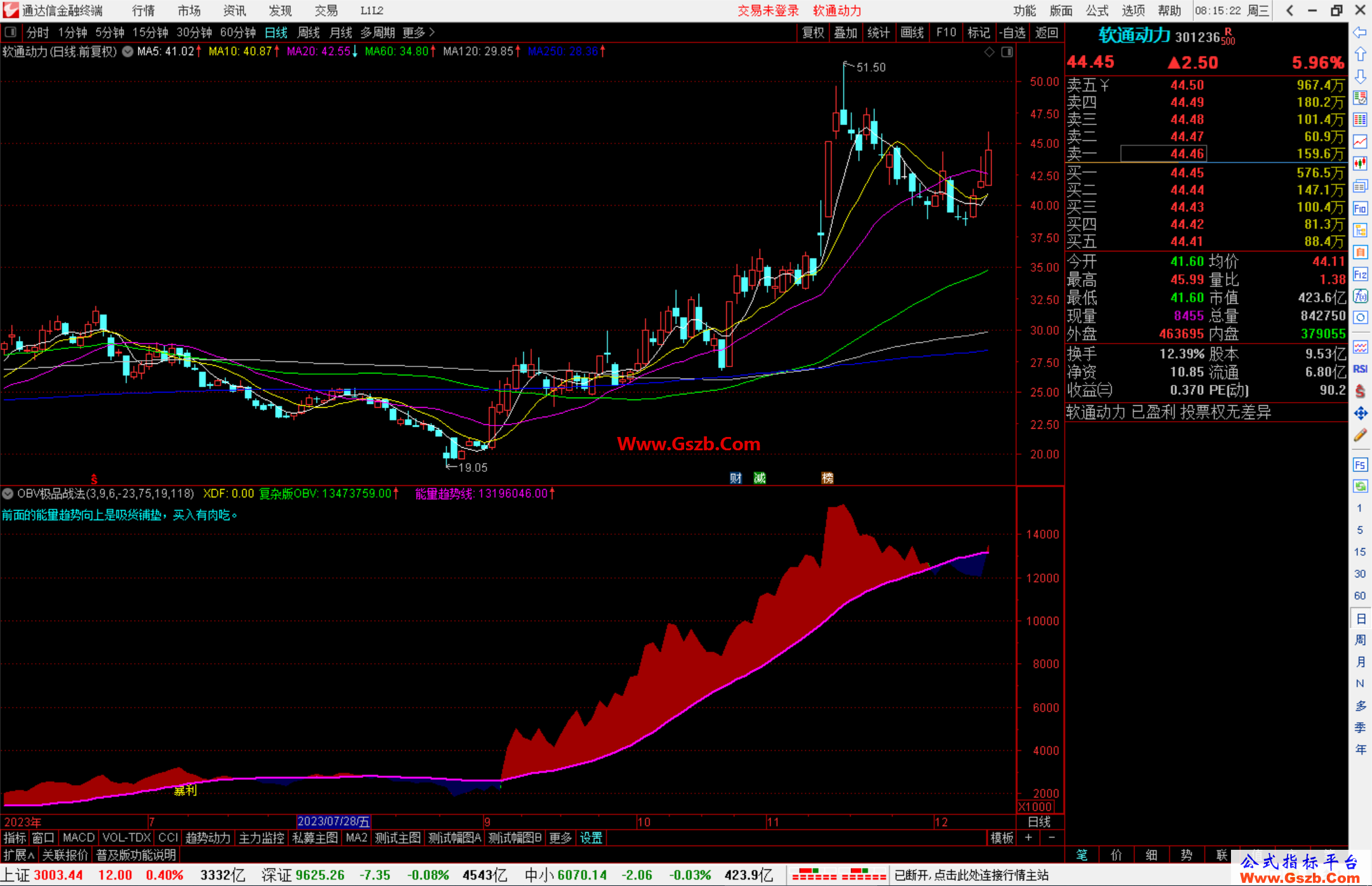Click the blue four-way move arrows icon
1372x886 pixels.
pos(1360,413)
